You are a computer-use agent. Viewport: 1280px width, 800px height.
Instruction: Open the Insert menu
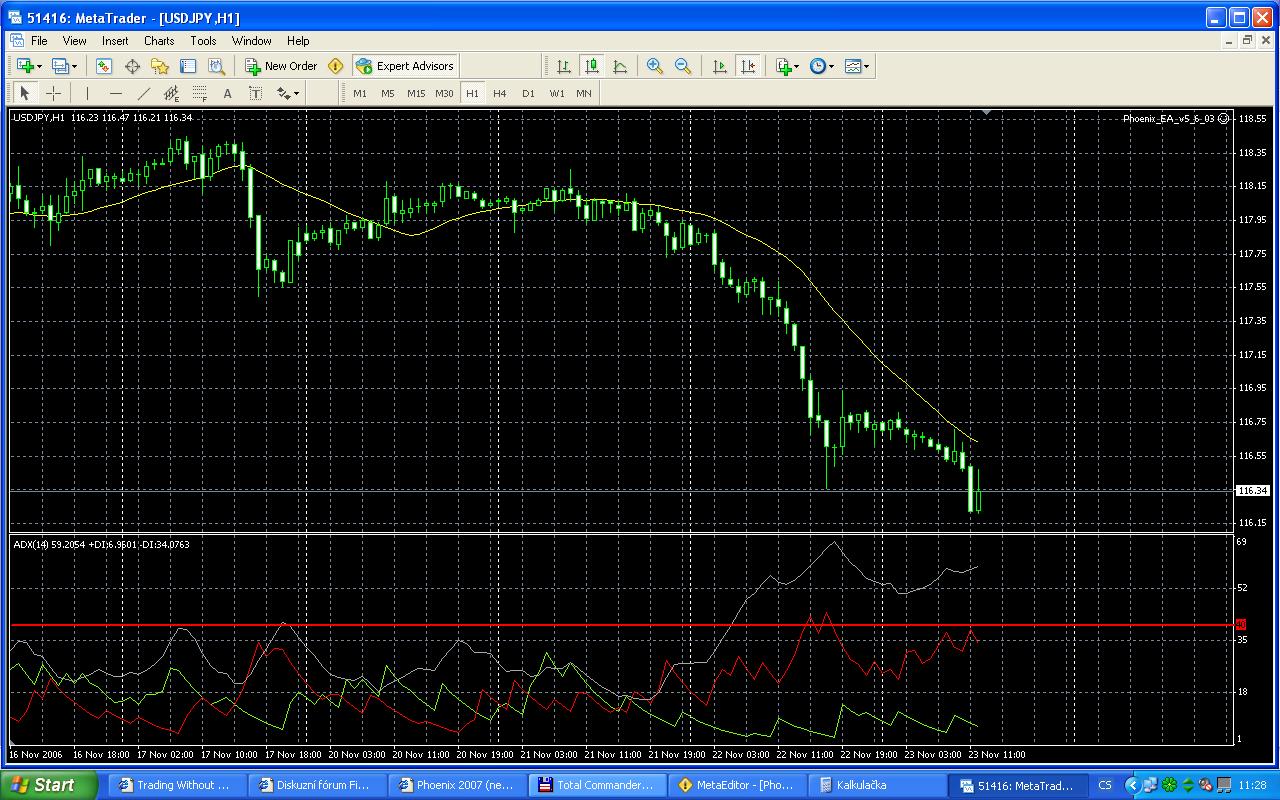point(115,41)
